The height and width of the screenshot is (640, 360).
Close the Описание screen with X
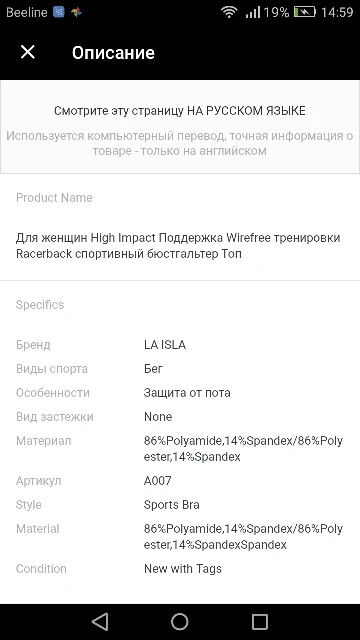[28, 52]
